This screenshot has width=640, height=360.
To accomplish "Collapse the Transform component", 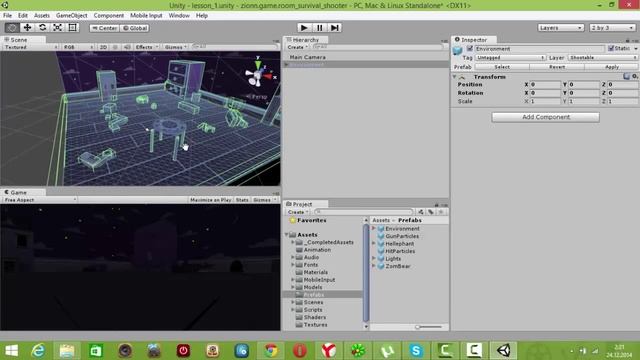I will click(x=454, y=77).
